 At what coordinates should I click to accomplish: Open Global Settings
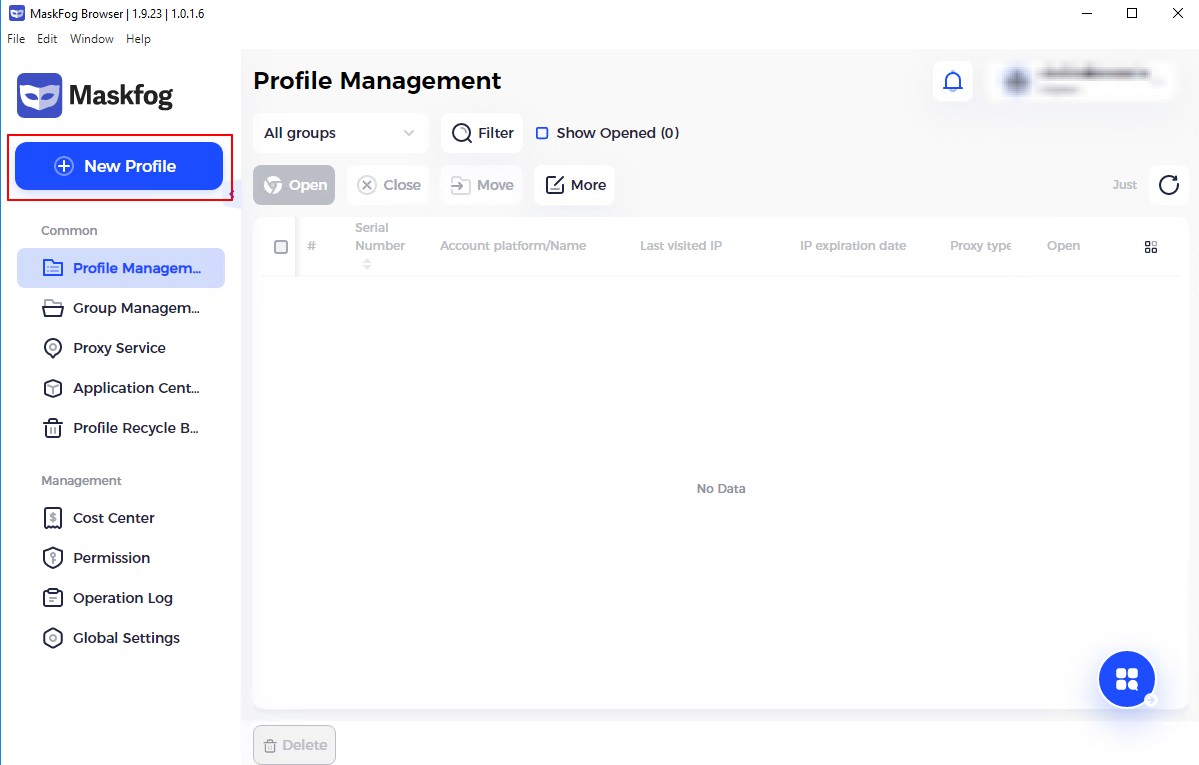[121, 638]
